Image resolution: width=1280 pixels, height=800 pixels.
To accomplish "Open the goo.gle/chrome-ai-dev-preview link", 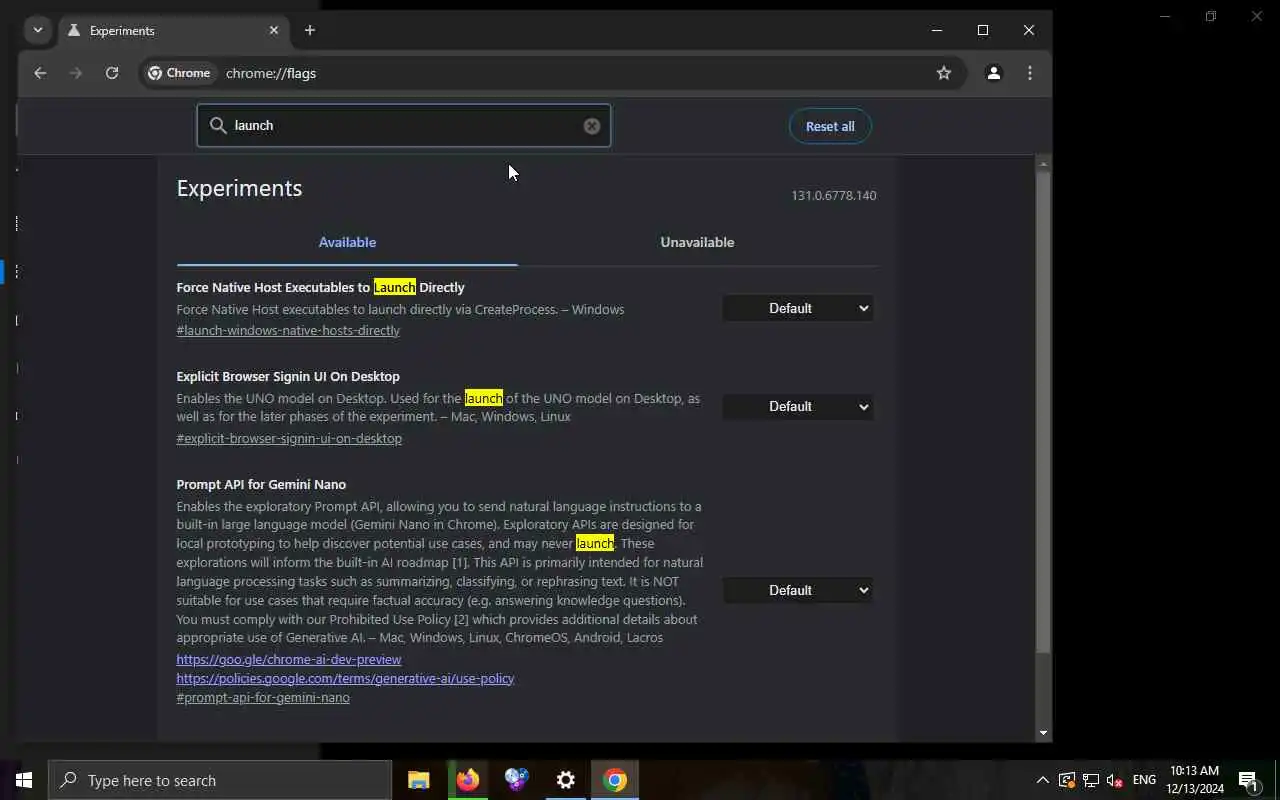I will pyautogui.click(x=289, y=659).
